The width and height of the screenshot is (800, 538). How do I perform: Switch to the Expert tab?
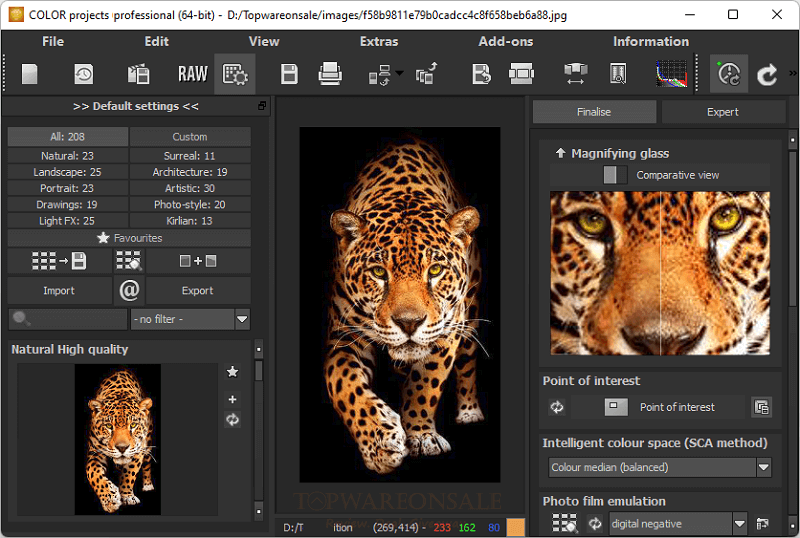point(722,112)
